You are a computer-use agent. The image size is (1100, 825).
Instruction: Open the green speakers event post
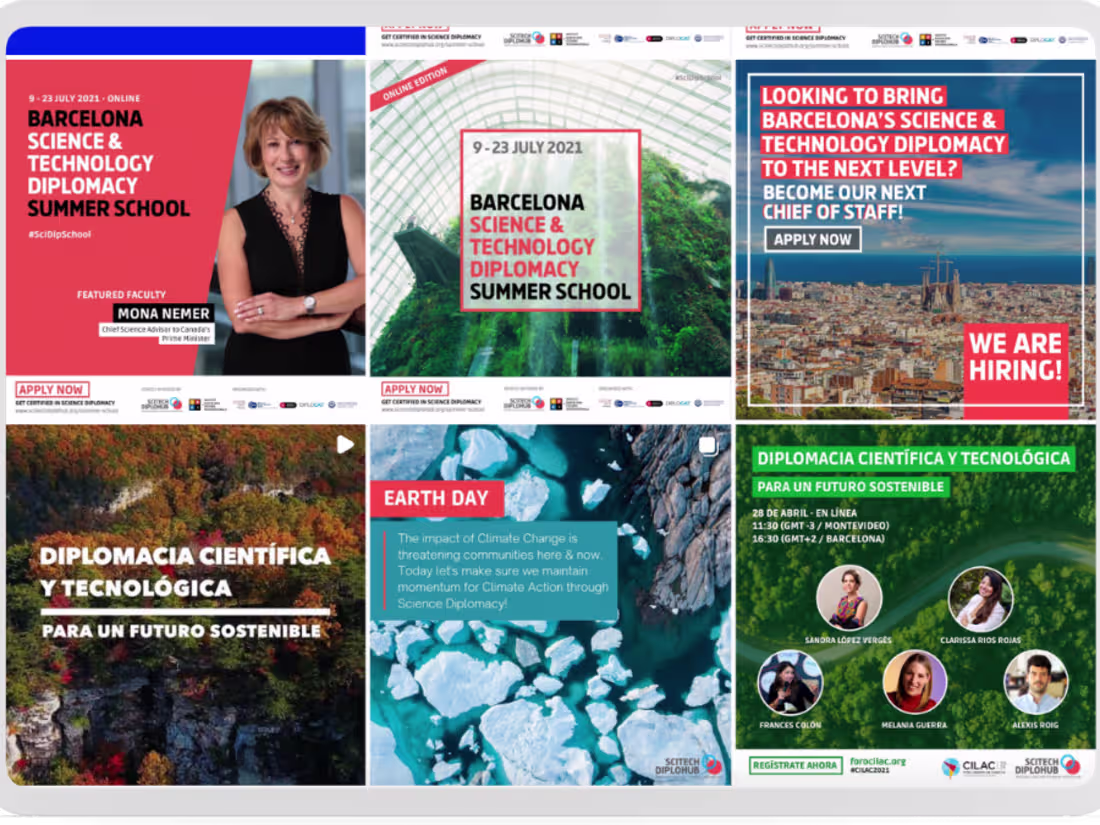915,605
